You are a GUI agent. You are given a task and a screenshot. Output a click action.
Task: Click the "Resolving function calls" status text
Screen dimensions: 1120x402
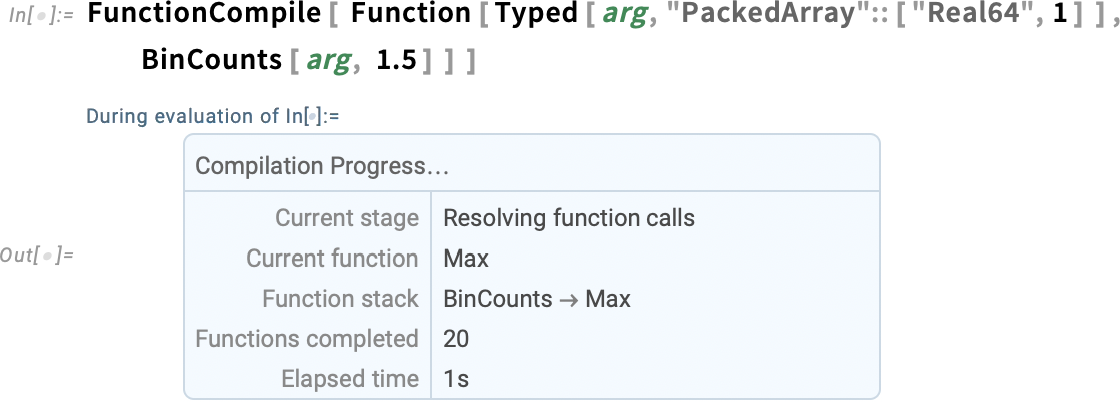[569, 218]
